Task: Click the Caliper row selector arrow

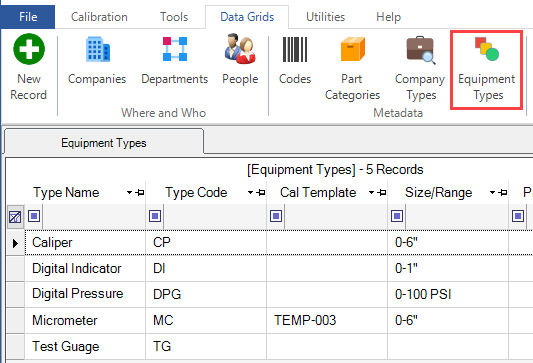Action: tap(15, 243)
